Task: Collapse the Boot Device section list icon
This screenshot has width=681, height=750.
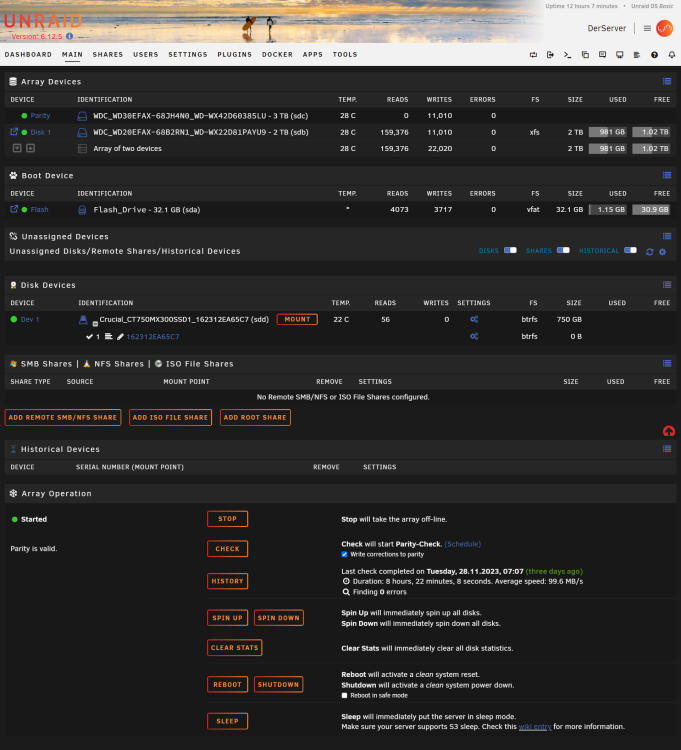Action: coord(667,175)
